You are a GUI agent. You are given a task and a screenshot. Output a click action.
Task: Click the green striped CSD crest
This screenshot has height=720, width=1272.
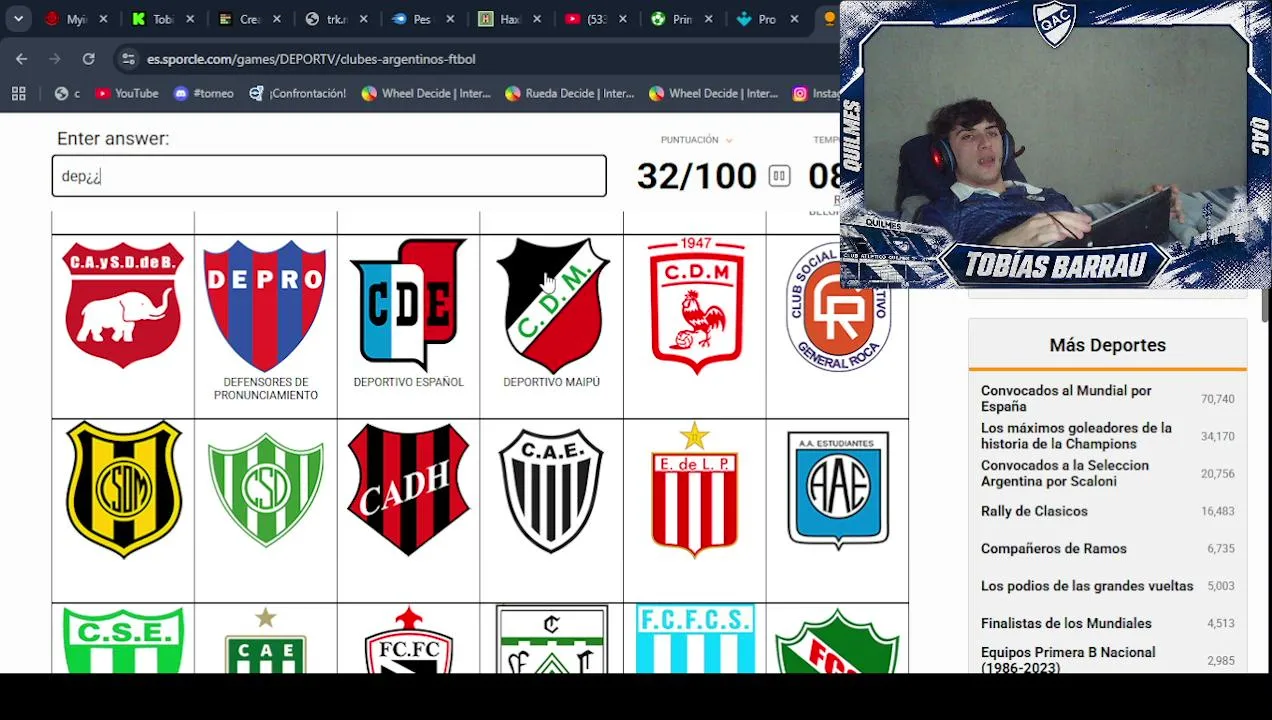(265, 490)
